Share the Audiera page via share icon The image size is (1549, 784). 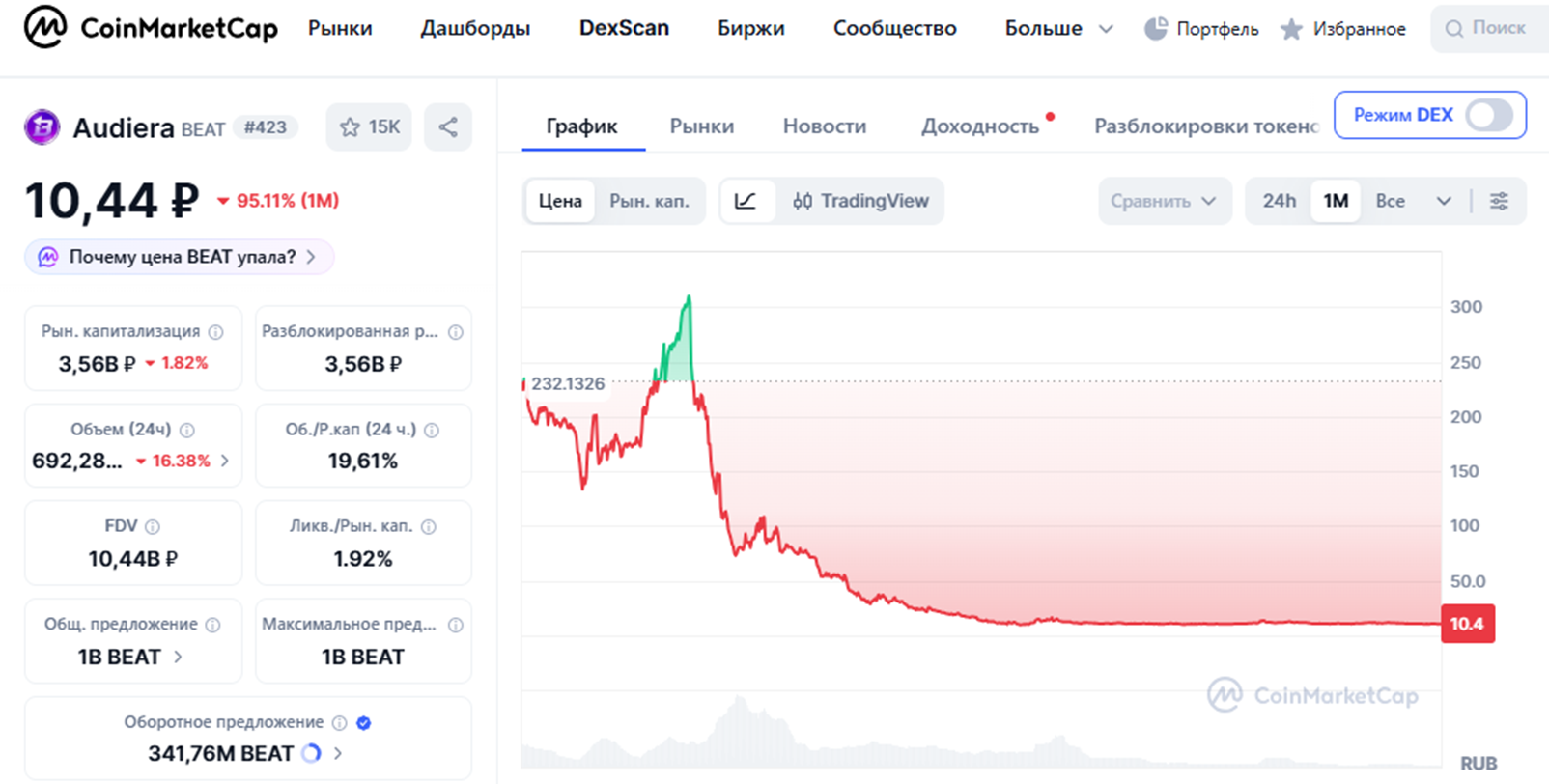pyautogui.click(x=448, y=126)
